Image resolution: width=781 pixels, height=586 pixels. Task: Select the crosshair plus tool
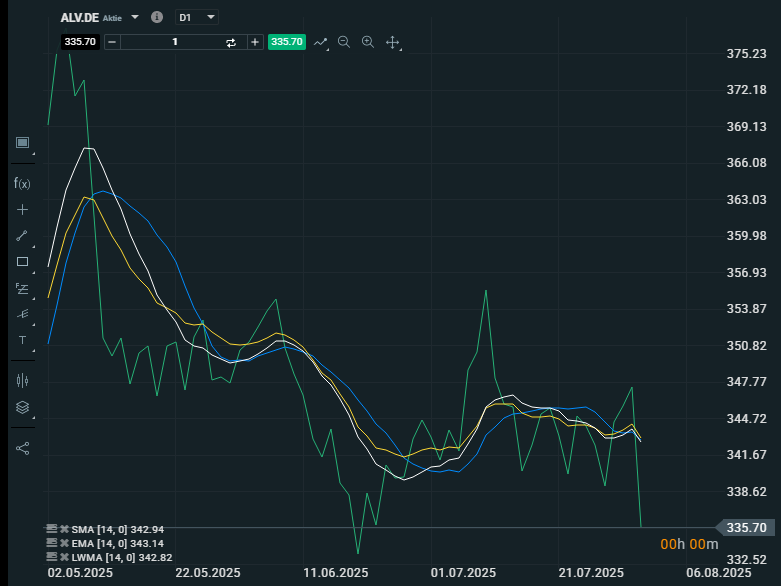22,210
